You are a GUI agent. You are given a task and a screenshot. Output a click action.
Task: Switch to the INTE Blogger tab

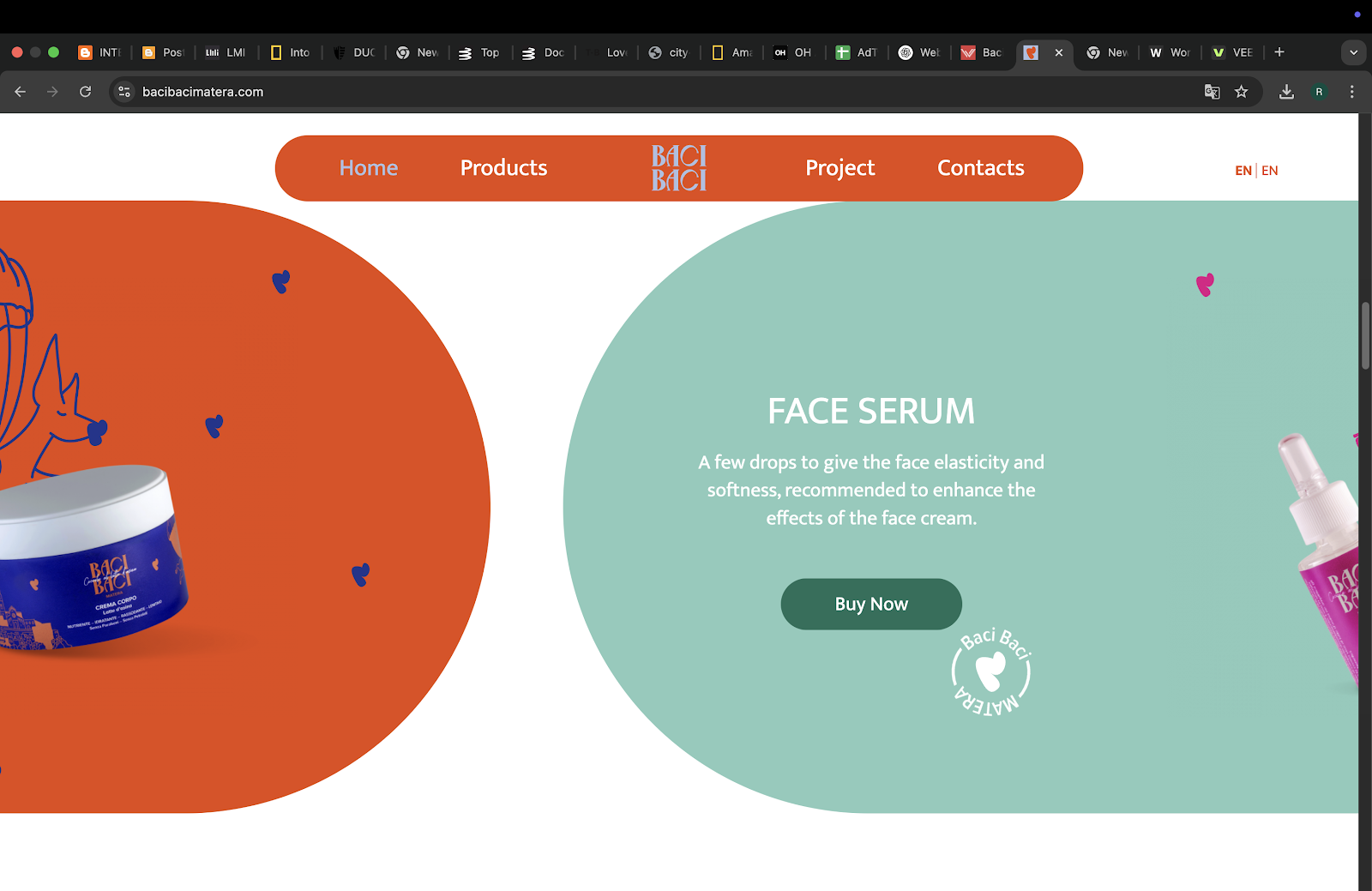coord(100,52)
